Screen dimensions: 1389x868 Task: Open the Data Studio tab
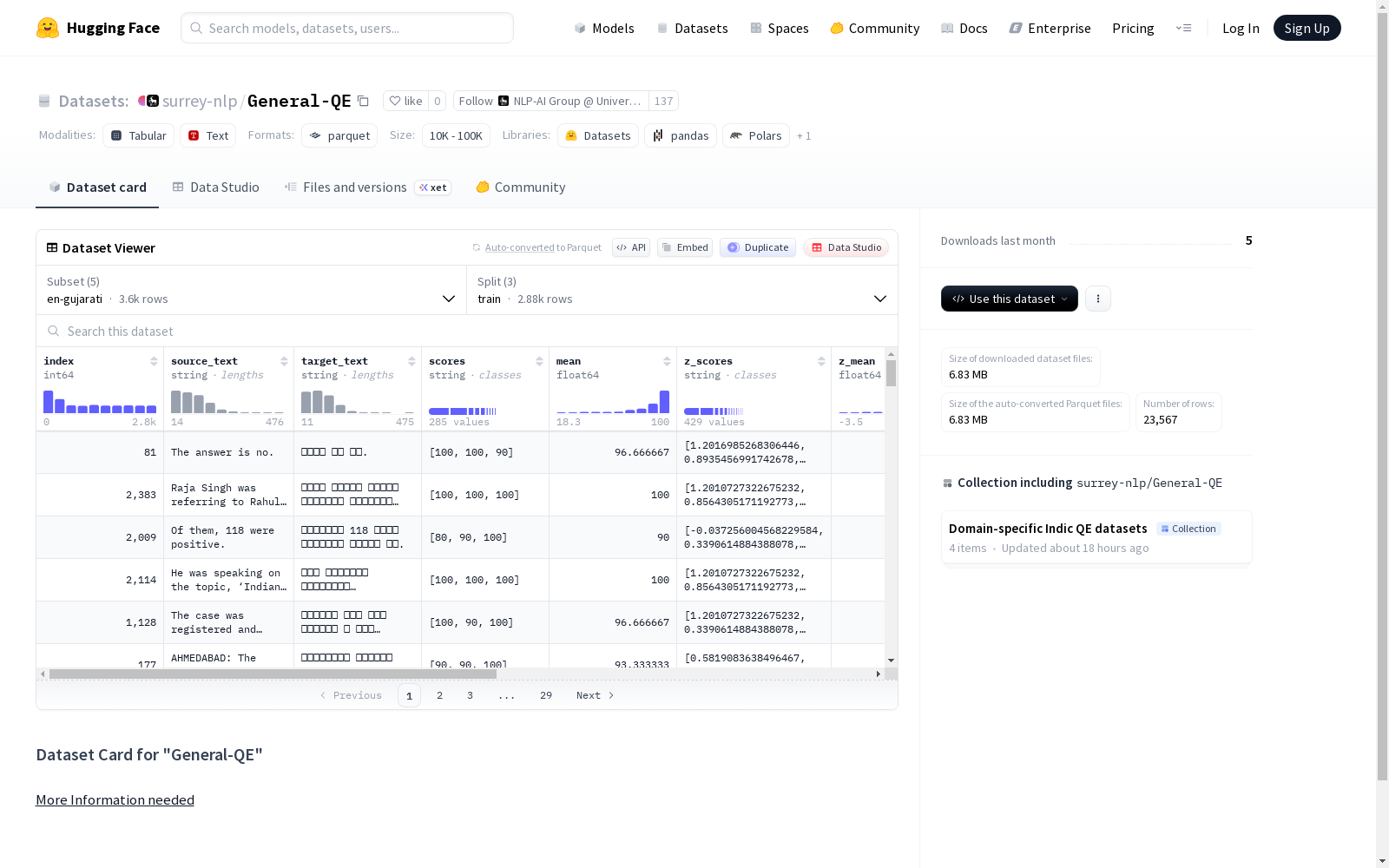pyautogui.click(x=215, y=187)
